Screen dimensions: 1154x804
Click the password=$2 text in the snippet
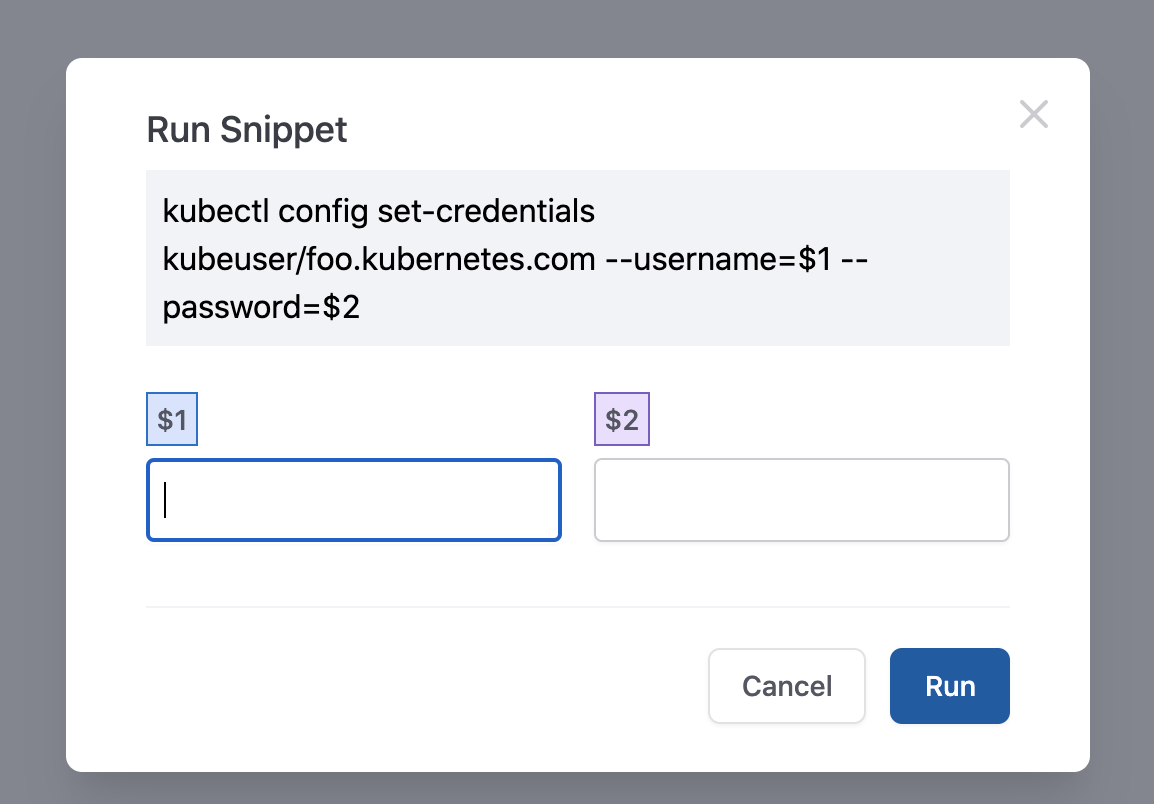pyautogui.click(x=261, y=307)
